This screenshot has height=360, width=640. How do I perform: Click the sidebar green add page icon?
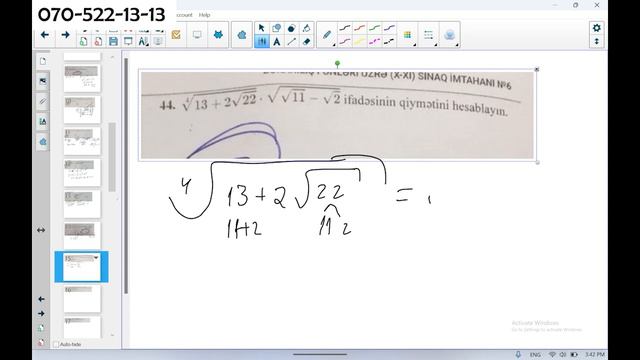(x=41, y=328)
